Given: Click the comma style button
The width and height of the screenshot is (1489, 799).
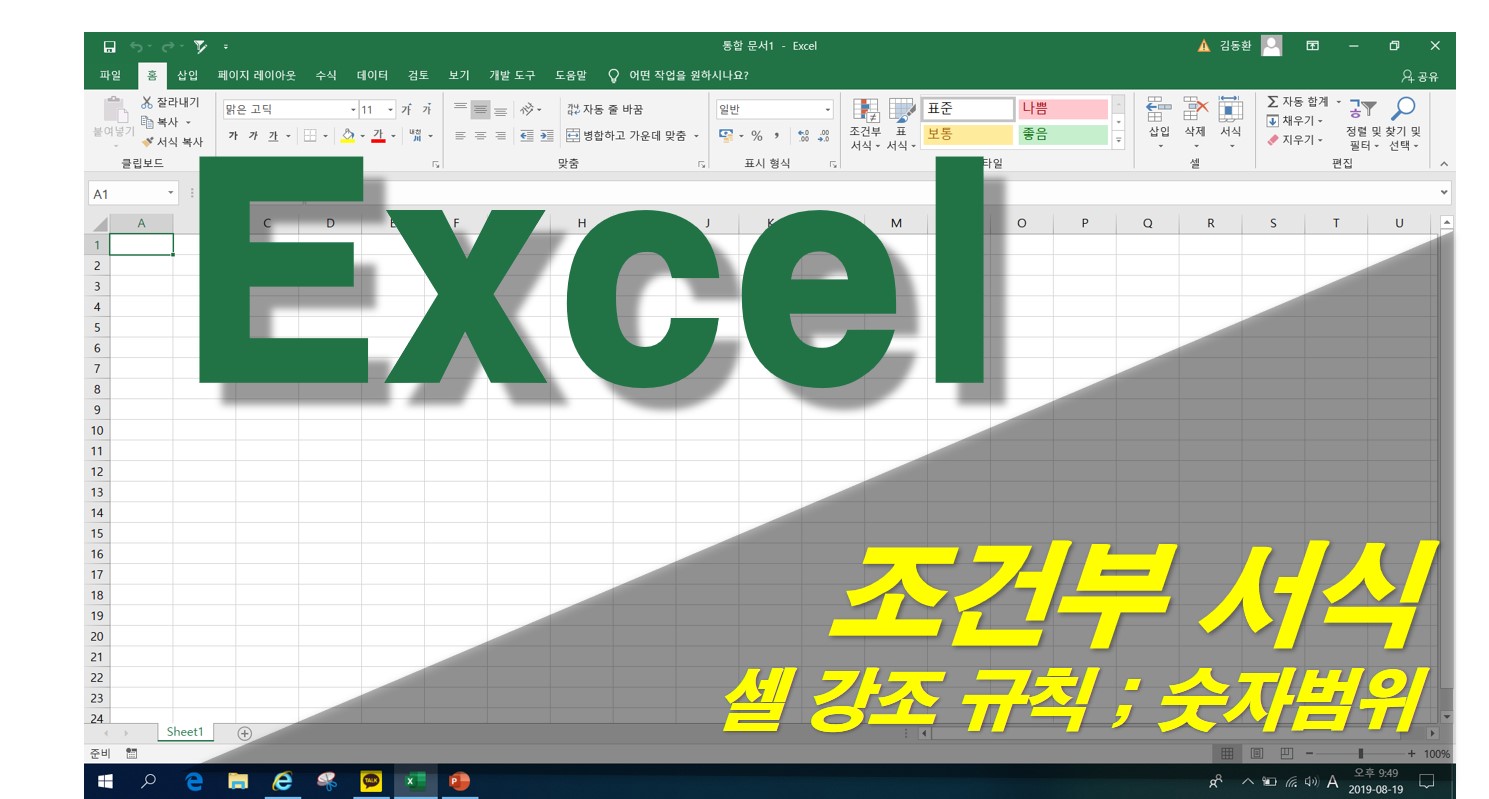Looking at the screenshot, I should [x=776, y=136].
